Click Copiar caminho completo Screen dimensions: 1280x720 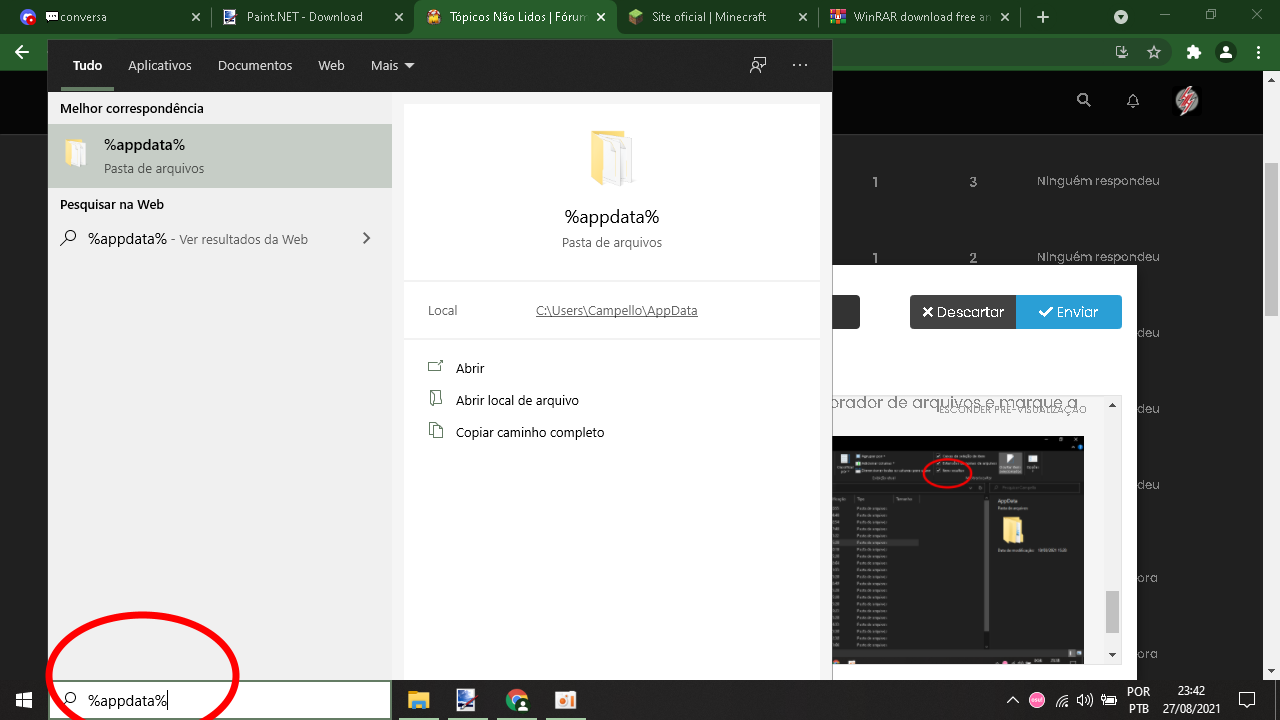(530, 432)
